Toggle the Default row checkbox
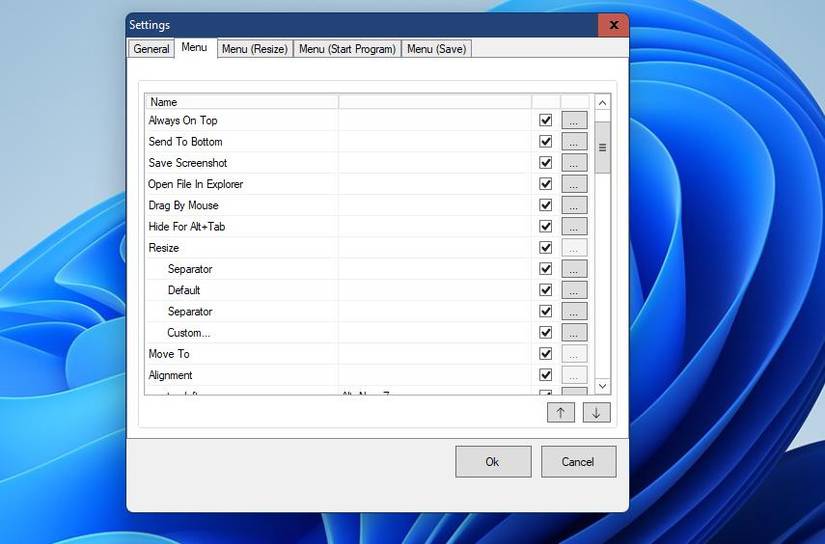This screenshot has width=825, height=544. coord(546,290)
